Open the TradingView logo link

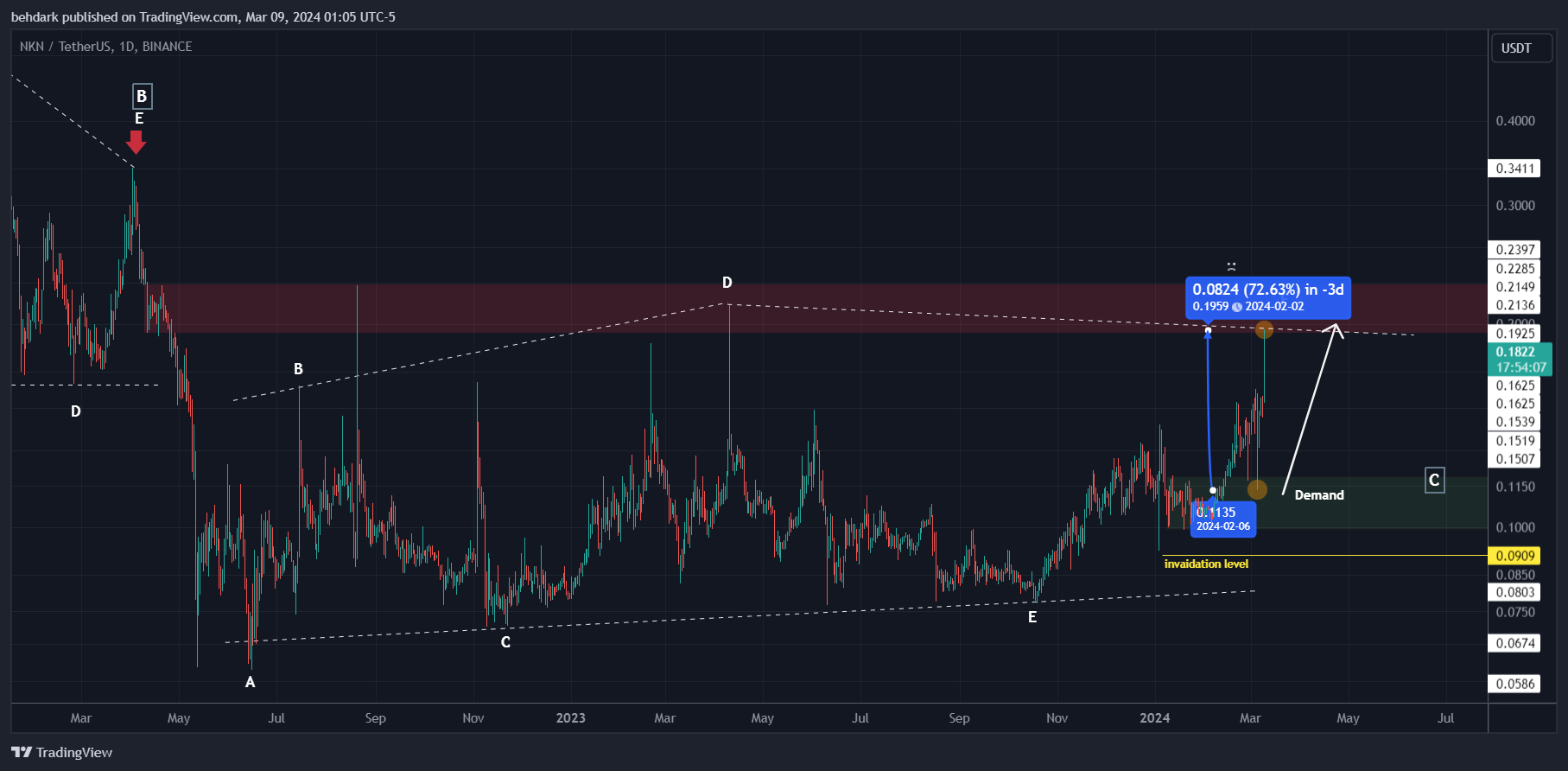[62, 752]
